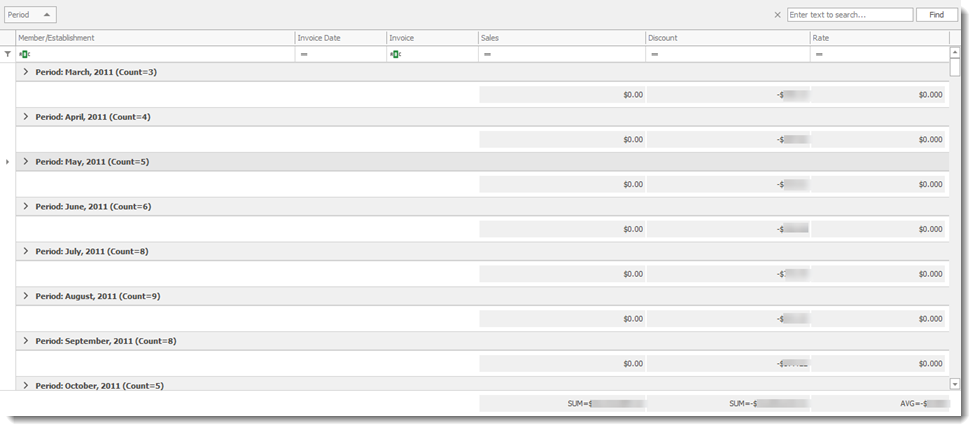Click the Period group-by sort chip
The height and width of the screenshot is (431, 976).
30,15
